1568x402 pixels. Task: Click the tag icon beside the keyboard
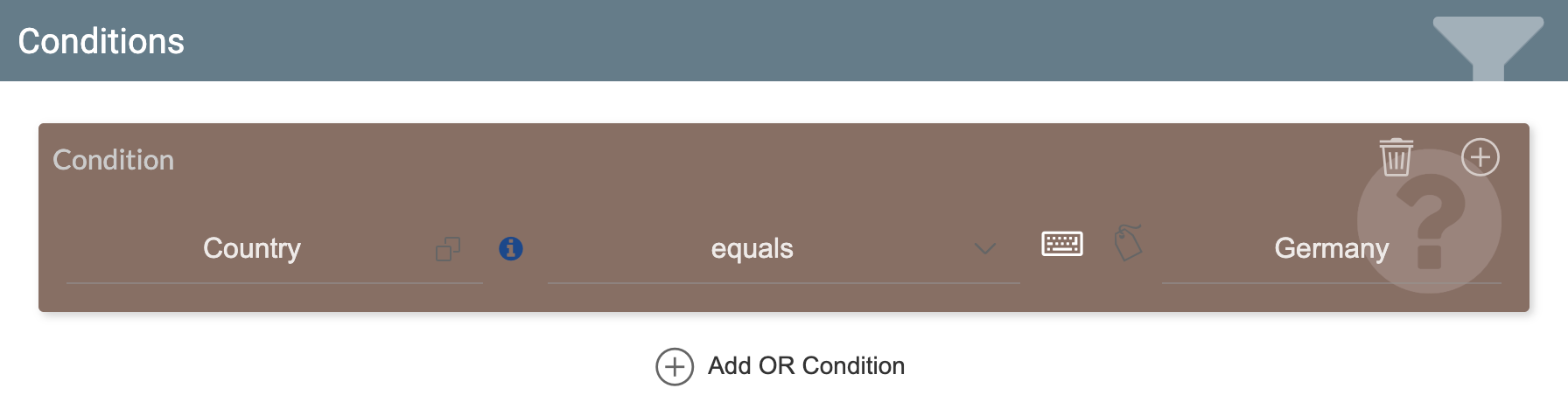point(1128,243)
